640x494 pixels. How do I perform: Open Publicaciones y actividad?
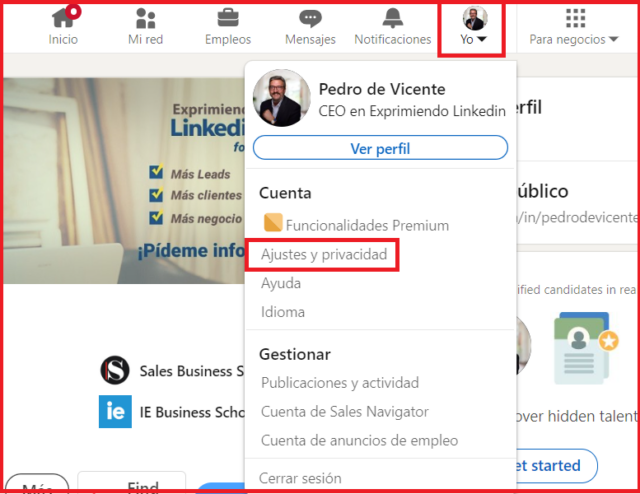coord(340,383)
